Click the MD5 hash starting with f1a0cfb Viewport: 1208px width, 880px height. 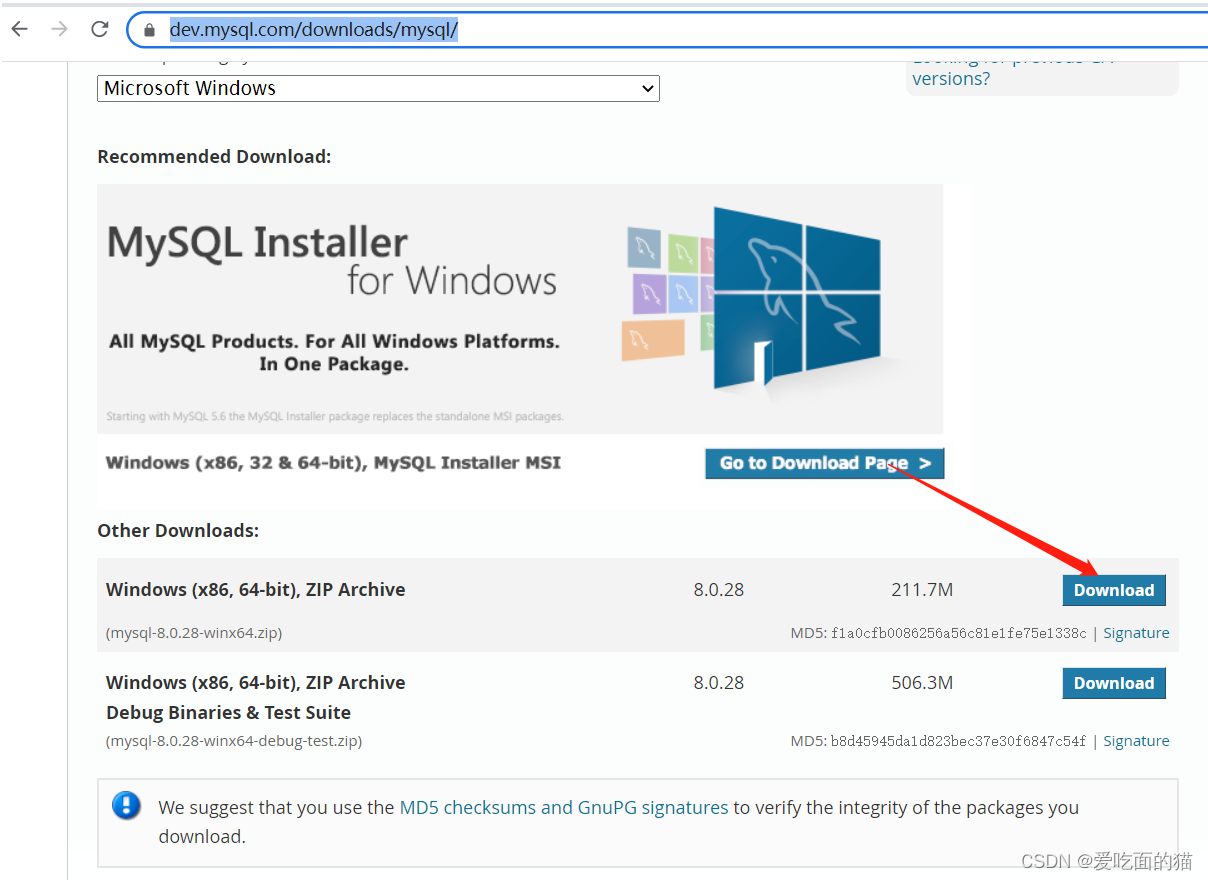(959, 633)
